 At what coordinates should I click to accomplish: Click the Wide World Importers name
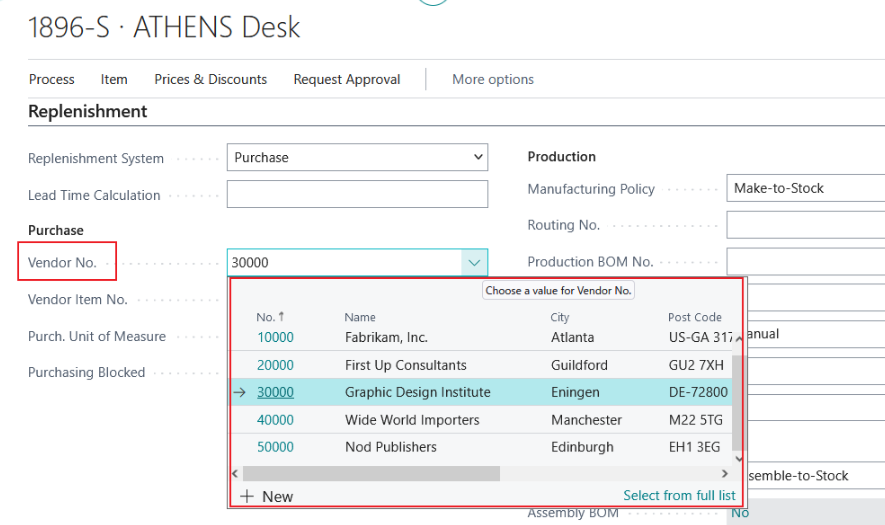pyautogui.click(x=412, y=420)
